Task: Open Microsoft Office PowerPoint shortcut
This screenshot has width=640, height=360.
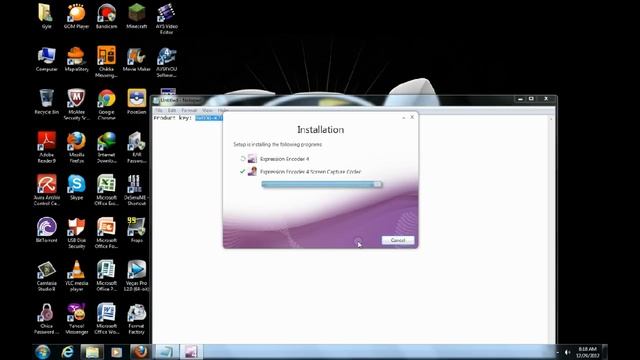Action: tap(107, 233)
